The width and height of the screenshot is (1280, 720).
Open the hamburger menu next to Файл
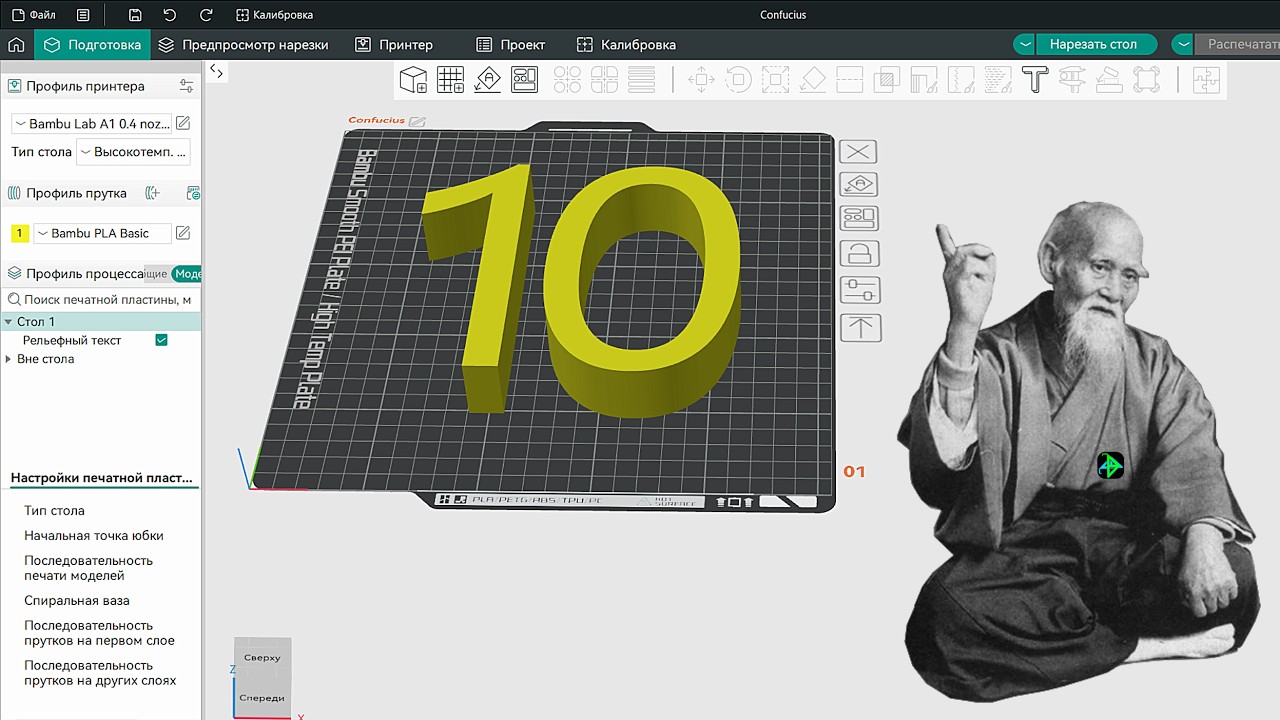pos(83,15)
